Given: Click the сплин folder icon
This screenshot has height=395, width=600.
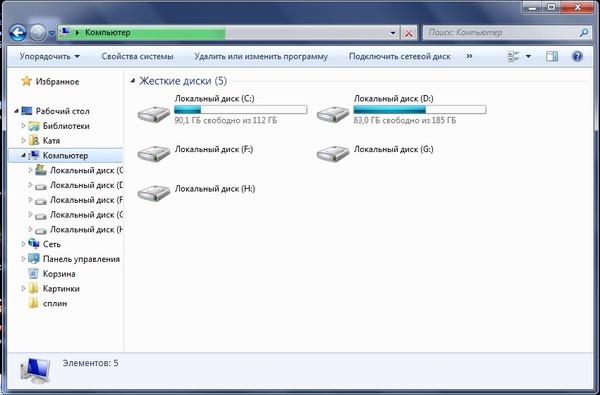Looking at the screenshot, I should (34, 303).
